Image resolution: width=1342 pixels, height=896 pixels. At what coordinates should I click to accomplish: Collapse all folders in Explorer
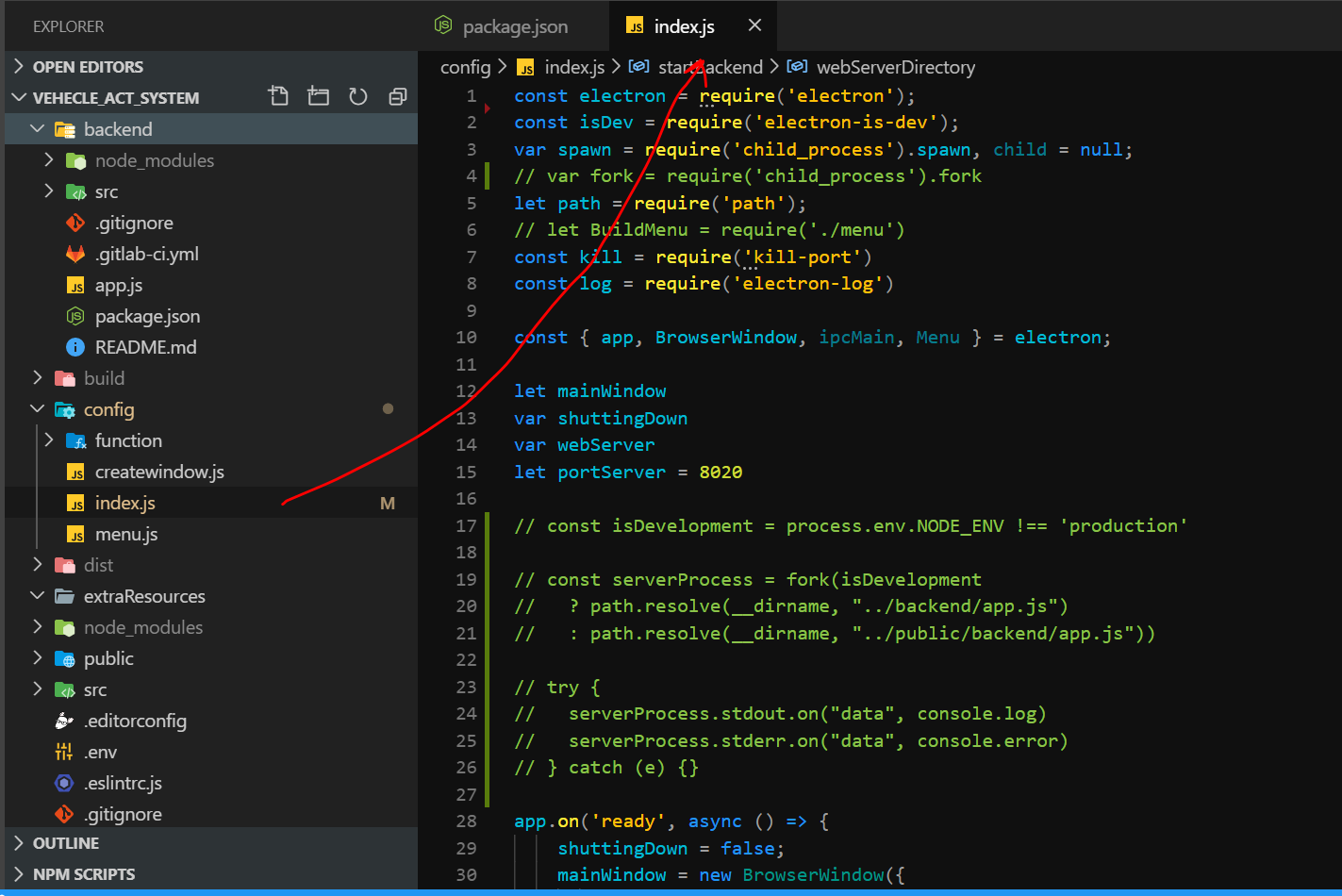[398, 96]
